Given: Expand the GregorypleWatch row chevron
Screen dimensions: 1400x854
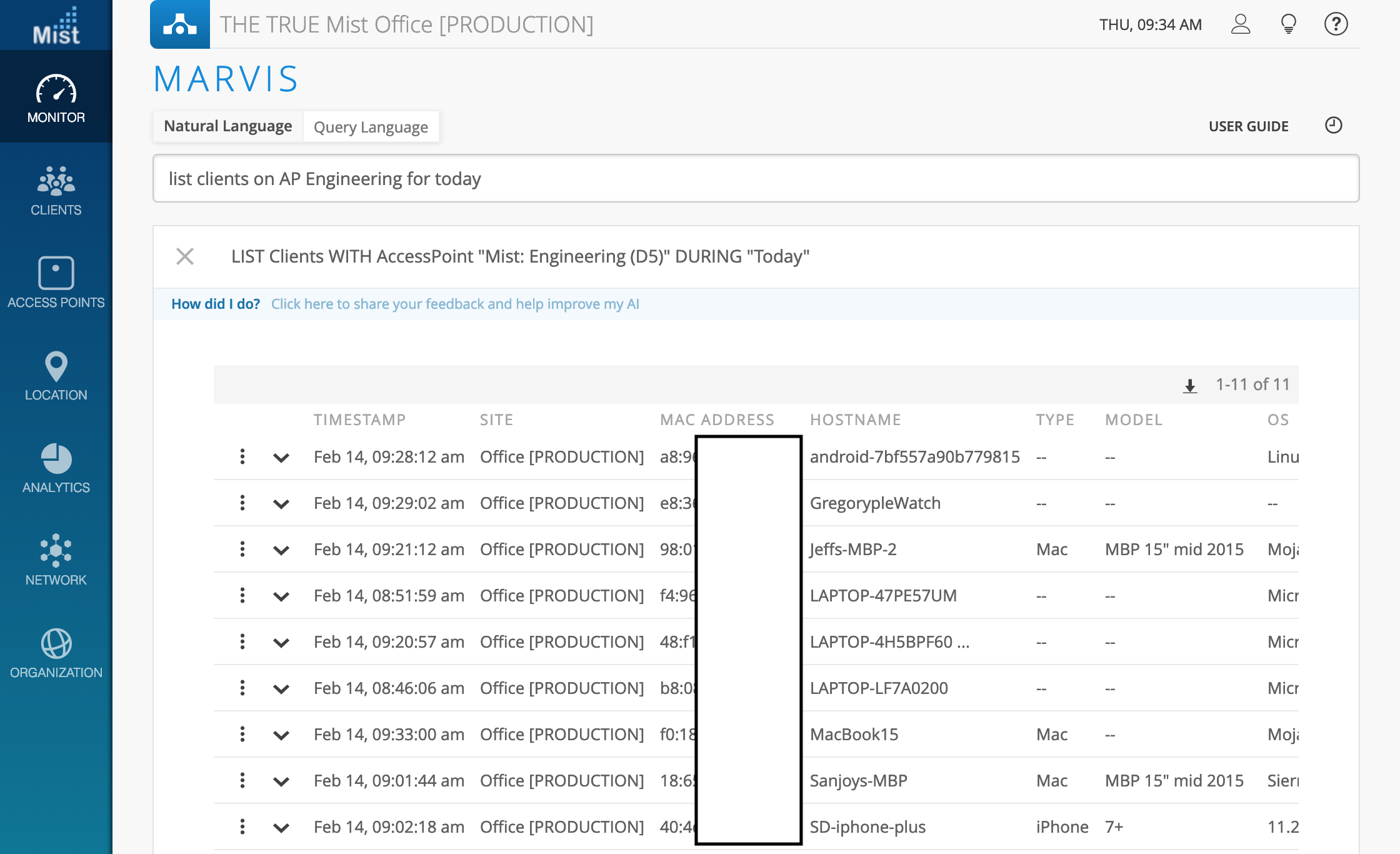Looking at the screenshot, I should coord(281,504).
